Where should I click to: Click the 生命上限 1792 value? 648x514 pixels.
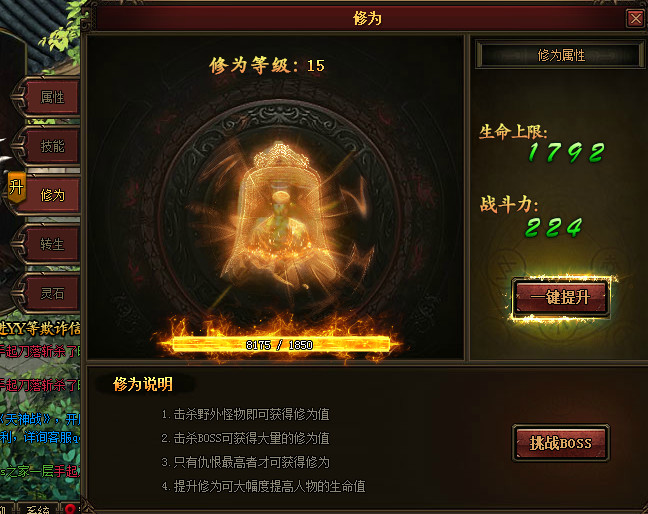(x=567, y=152)
